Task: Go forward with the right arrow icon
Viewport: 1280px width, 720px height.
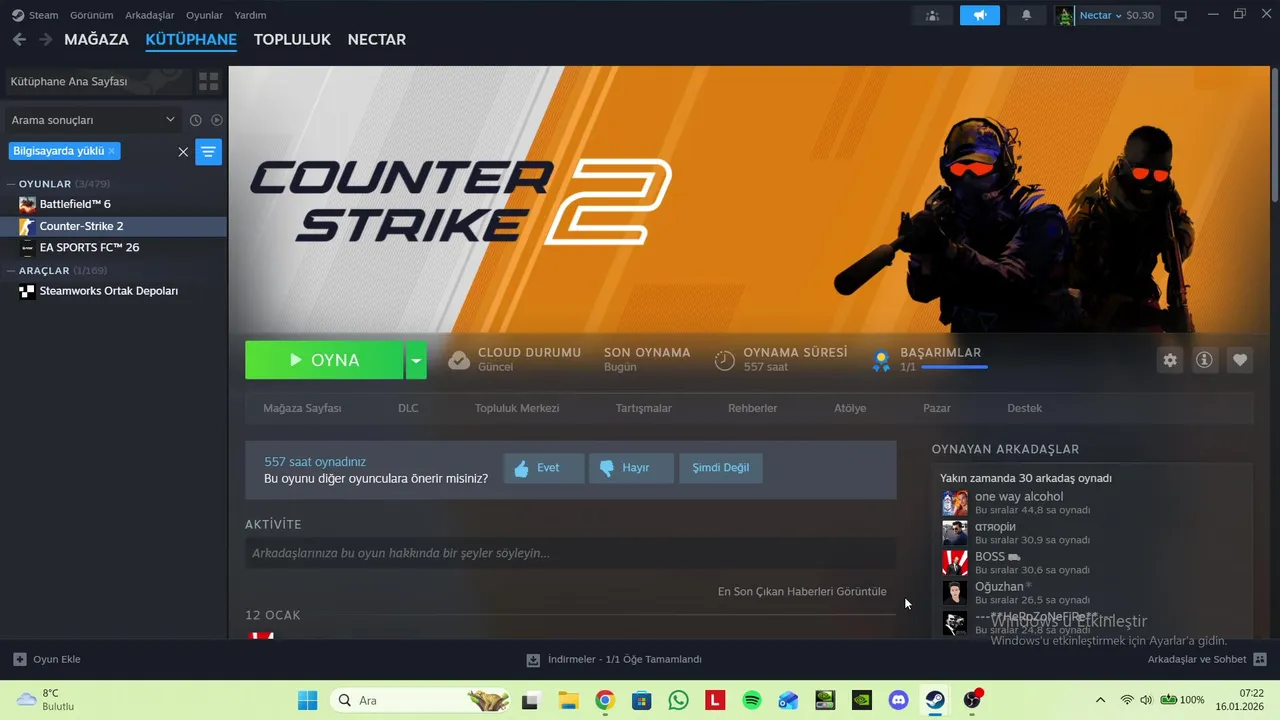Action: (x=46, y=40)
